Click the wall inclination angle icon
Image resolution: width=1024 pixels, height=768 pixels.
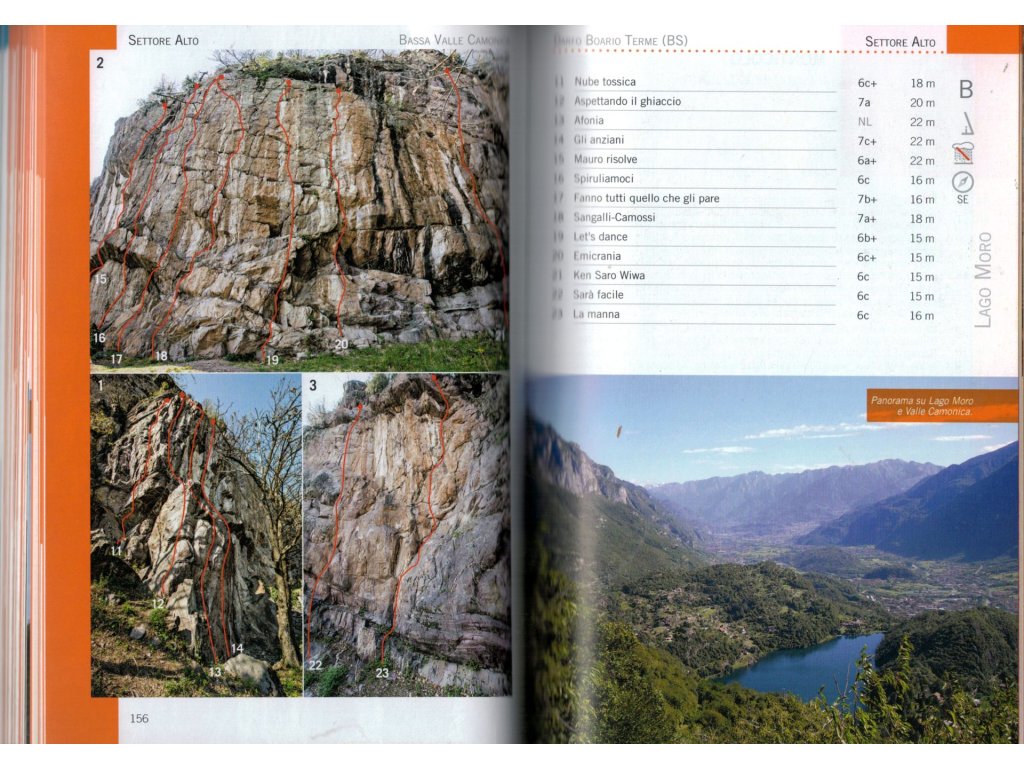tap(967, 123)
